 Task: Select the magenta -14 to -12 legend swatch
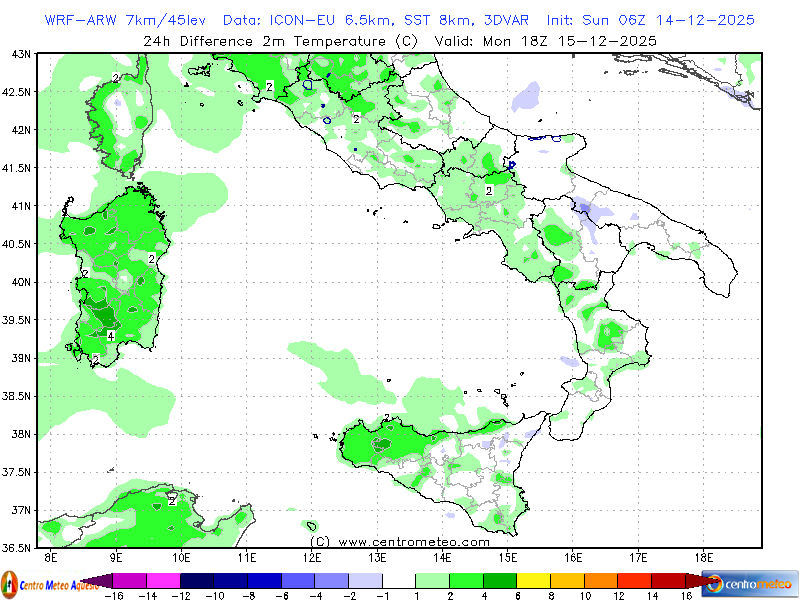[164, 581]
